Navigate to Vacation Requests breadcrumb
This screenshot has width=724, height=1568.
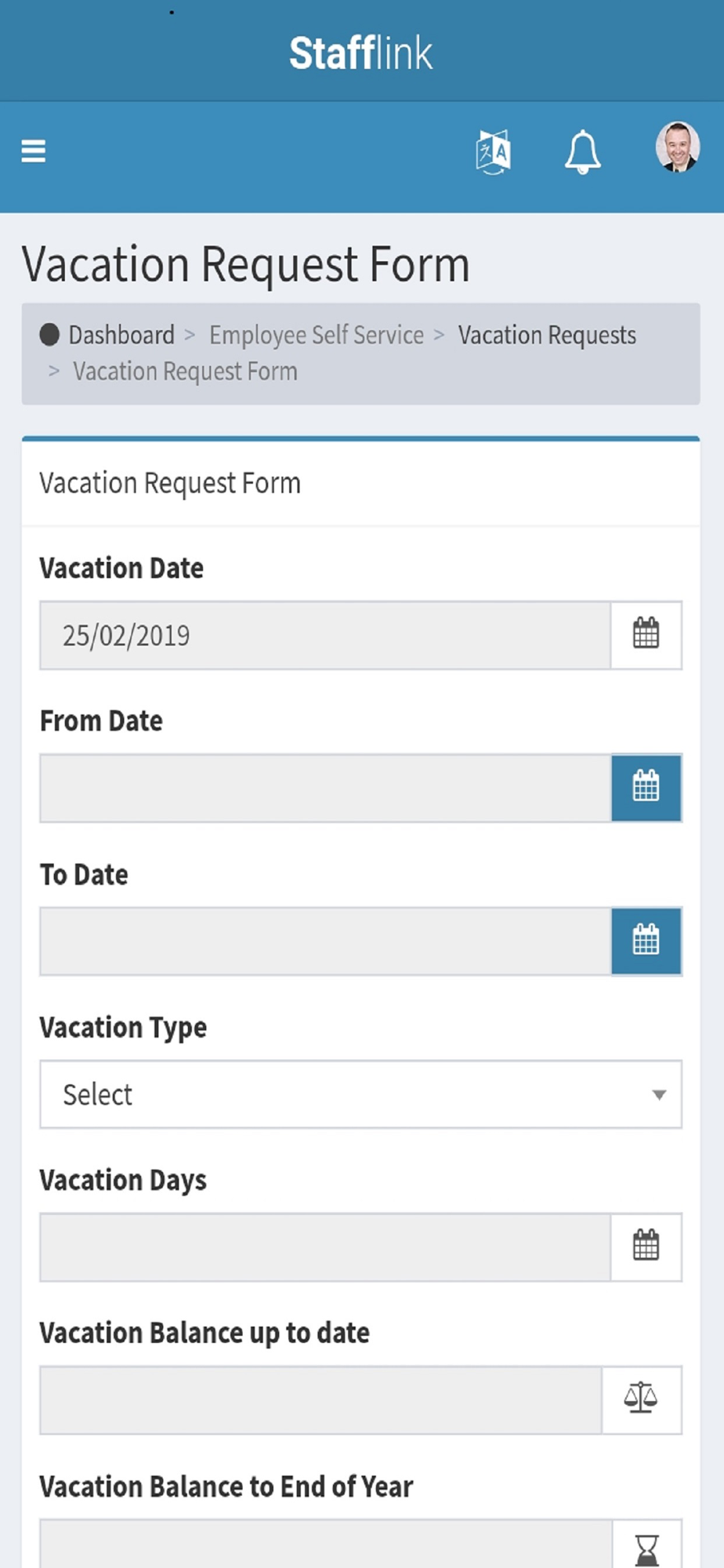547,335
